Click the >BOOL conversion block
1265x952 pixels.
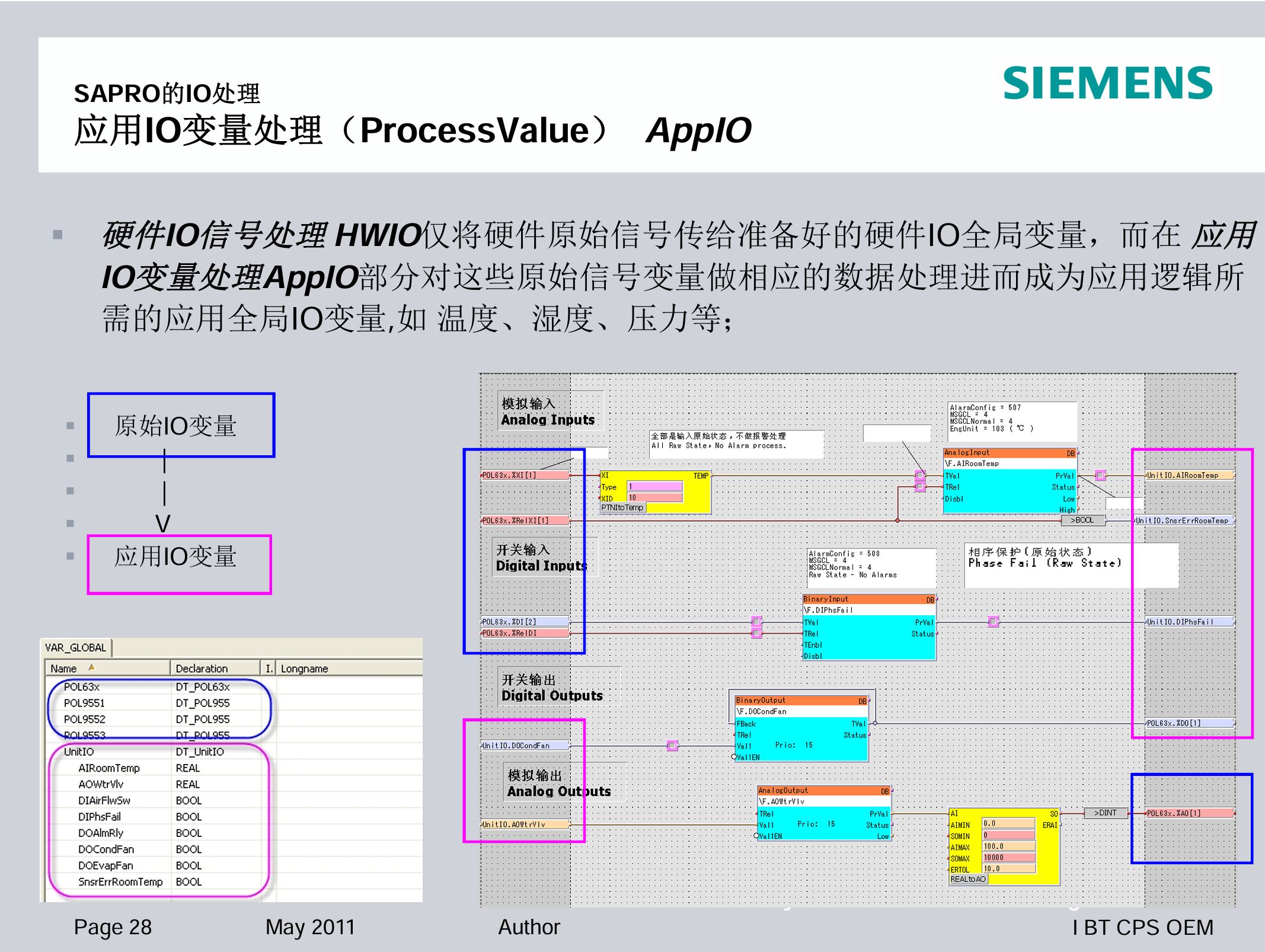pos(1083,520)
